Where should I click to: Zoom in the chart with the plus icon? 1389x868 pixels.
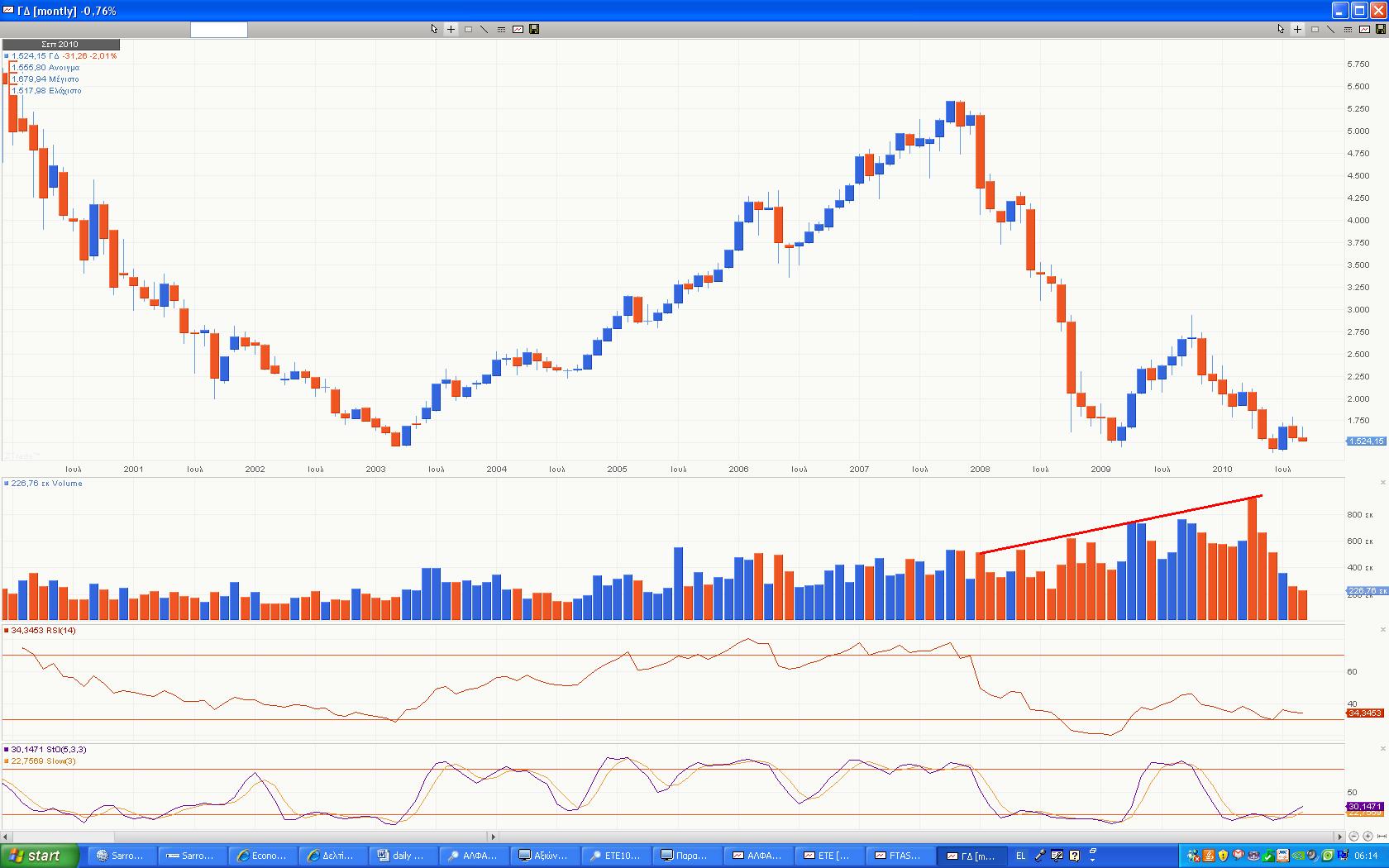tap(1368, 837)
